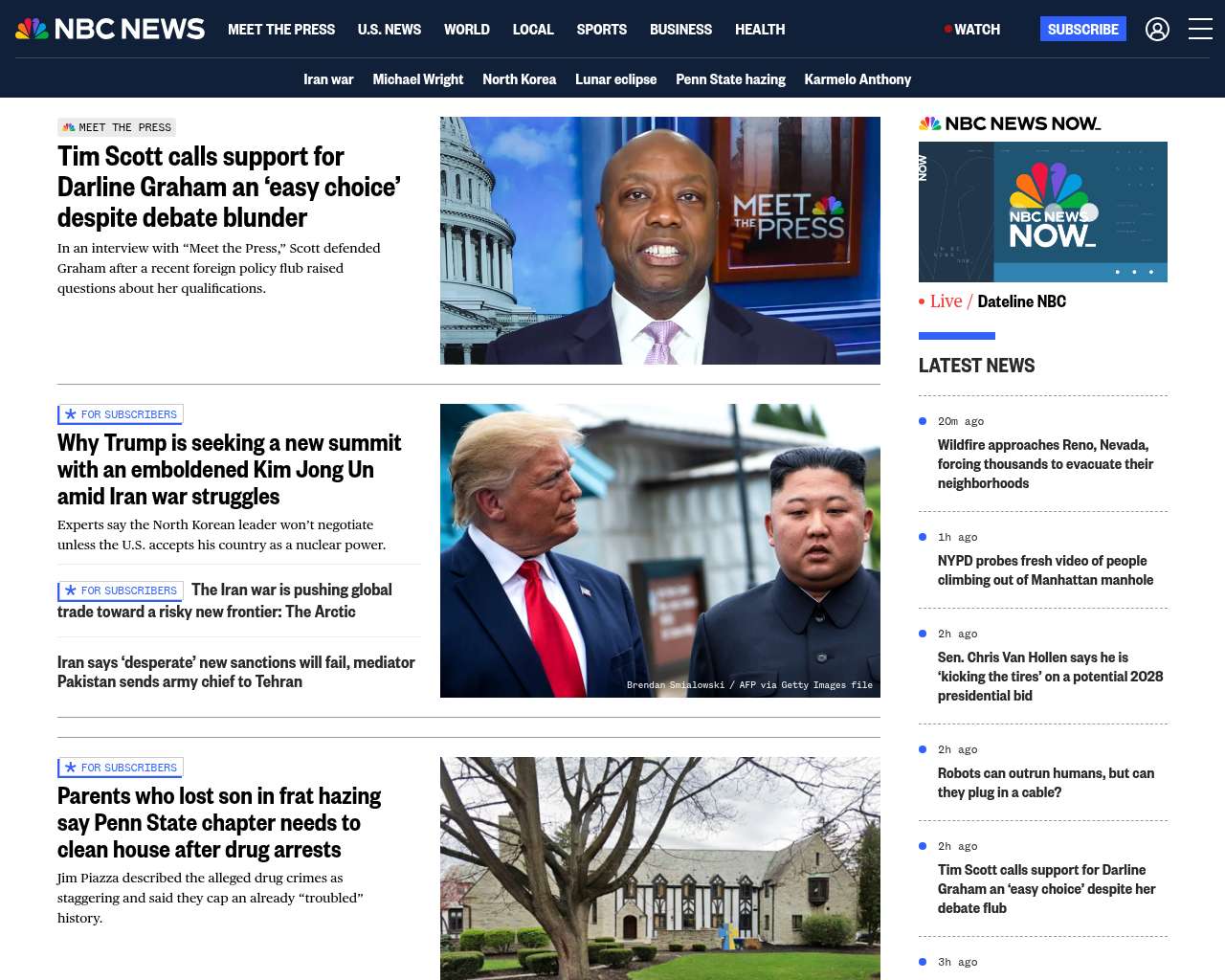
Task: Click the Jim Piazza summary text
Action: point(211,898)
